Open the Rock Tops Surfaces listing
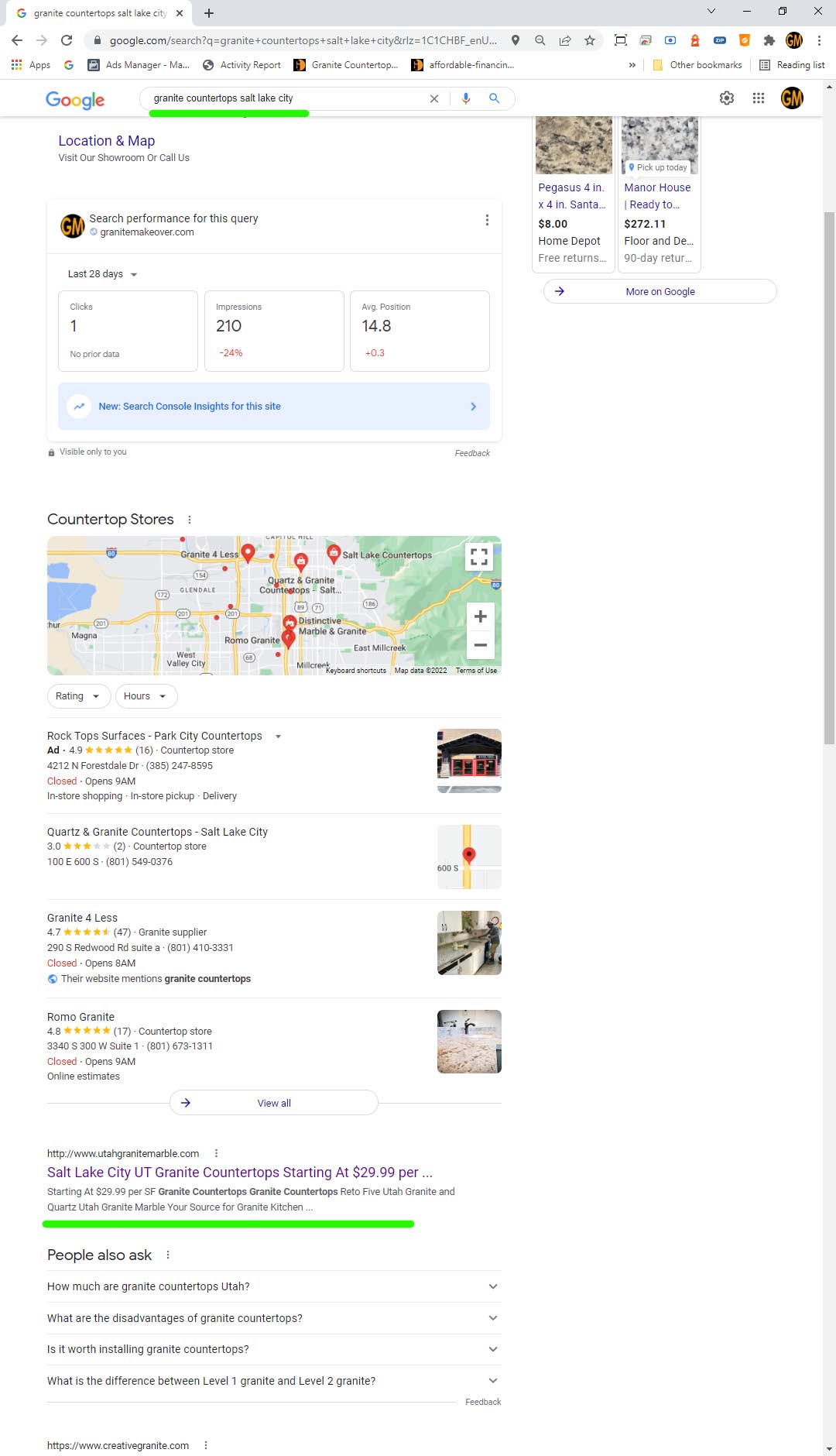This screenshot has height=1456, width=836. 155,736
